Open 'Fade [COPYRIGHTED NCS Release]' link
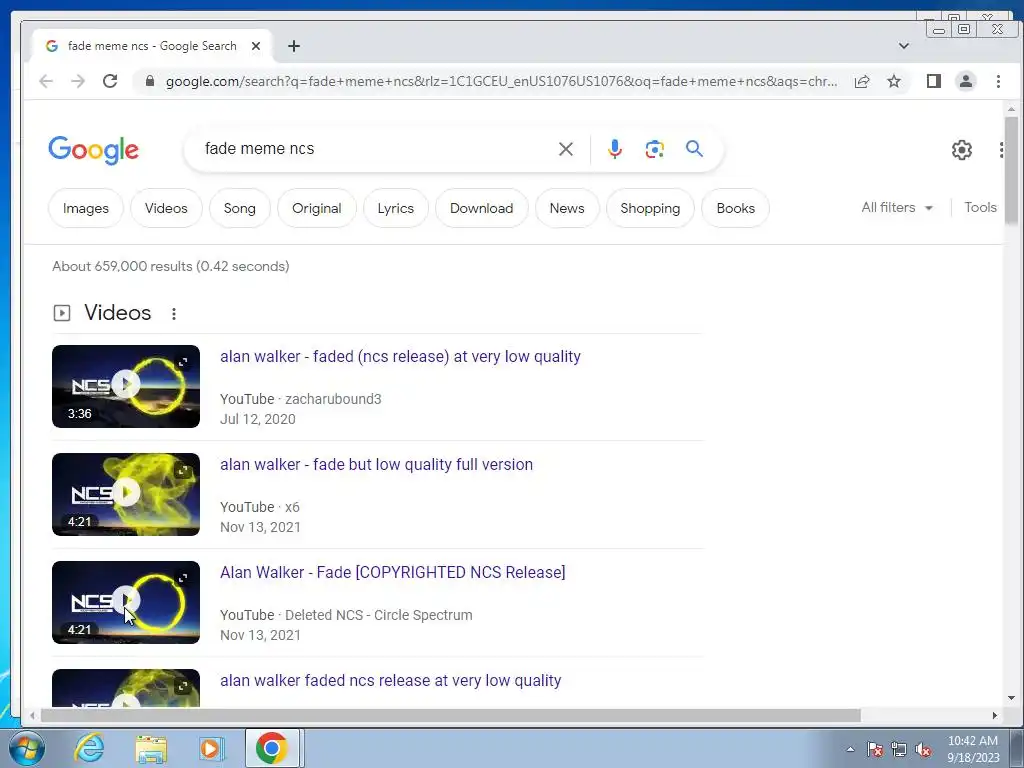This screenshot has height=768, width=1024. [392, 572]
